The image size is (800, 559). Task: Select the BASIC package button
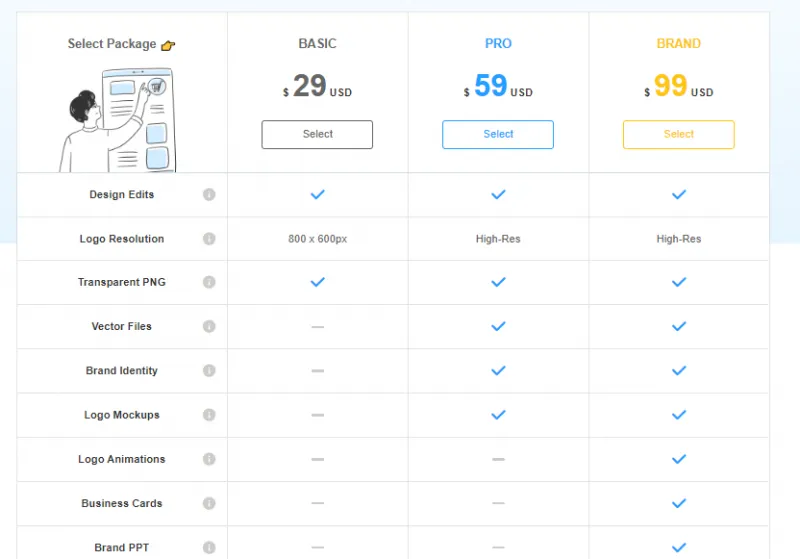coord(317,134)
